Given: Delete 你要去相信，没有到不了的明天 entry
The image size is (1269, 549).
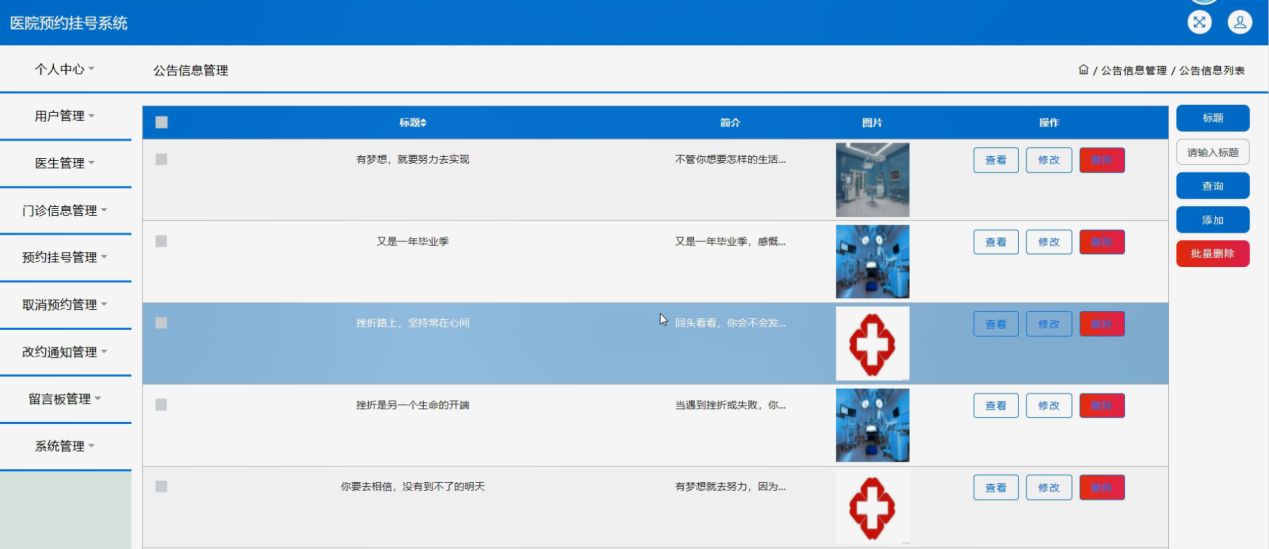Looking at the screenshot, I should click(1102, 487).
